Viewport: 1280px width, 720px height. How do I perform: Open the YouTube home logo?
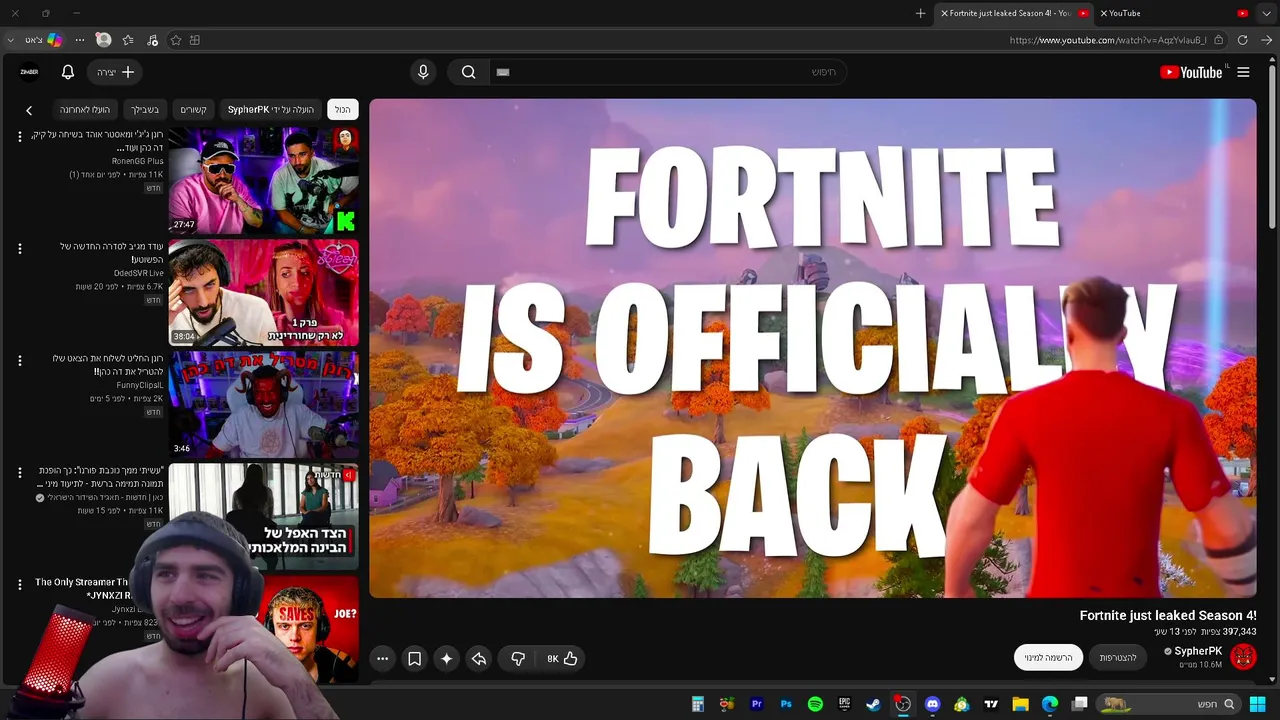click(1191, 72)
